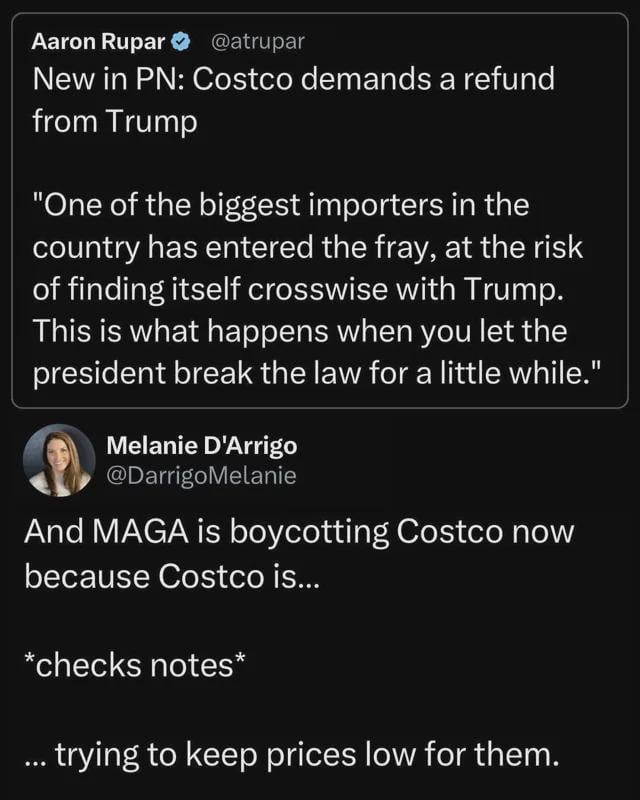Viewport: 640px width, 800px height.
Task: Click the @atrupar handle
Action: 258,42
